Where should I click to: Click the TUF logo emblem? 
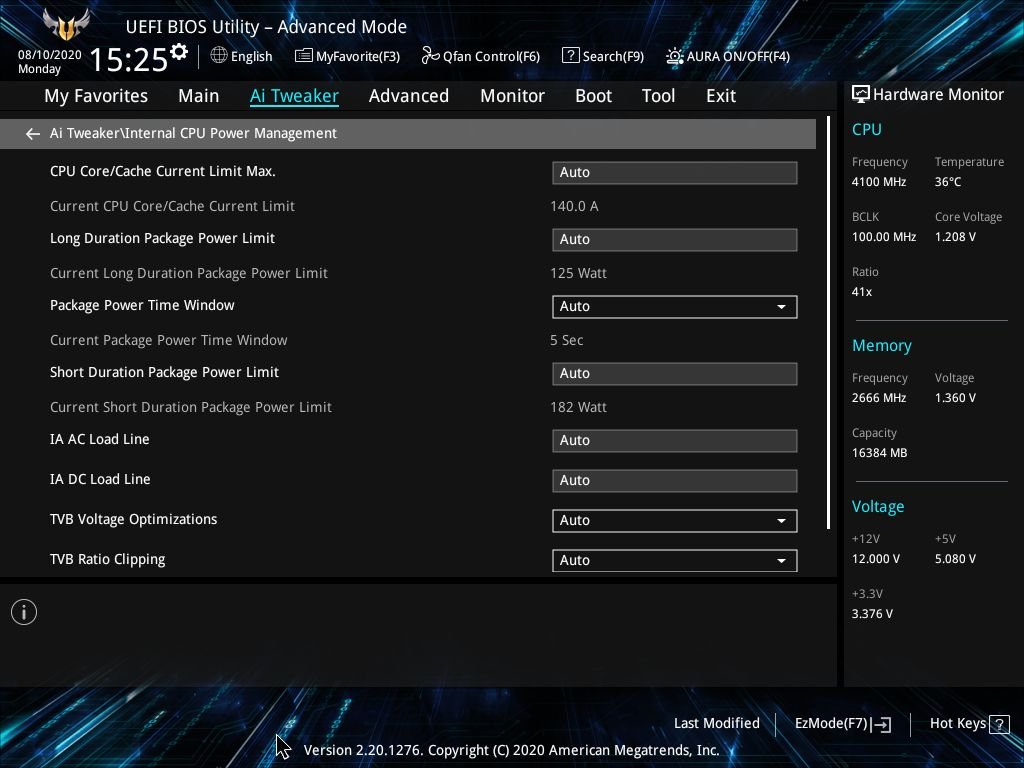[x=65, y=25]
